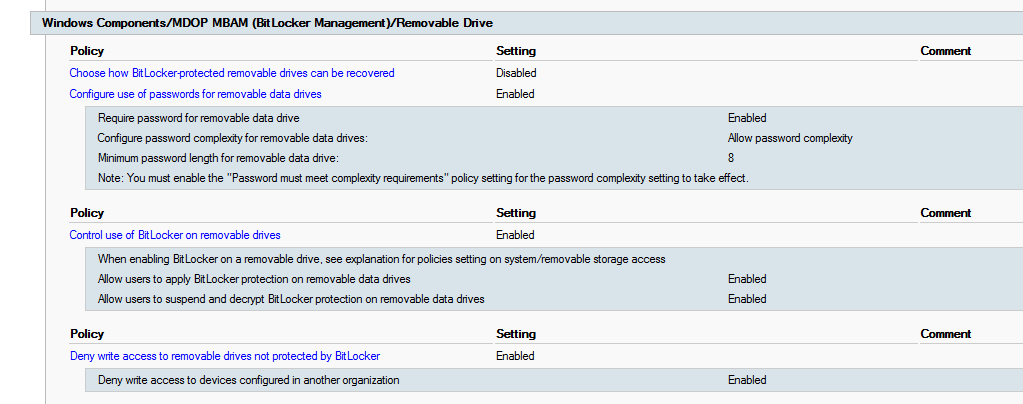The width and height of the screenshot is (1023, 404).
Task: Select the 'Allow password complexity' value
Action: click(x=790, y=138)
